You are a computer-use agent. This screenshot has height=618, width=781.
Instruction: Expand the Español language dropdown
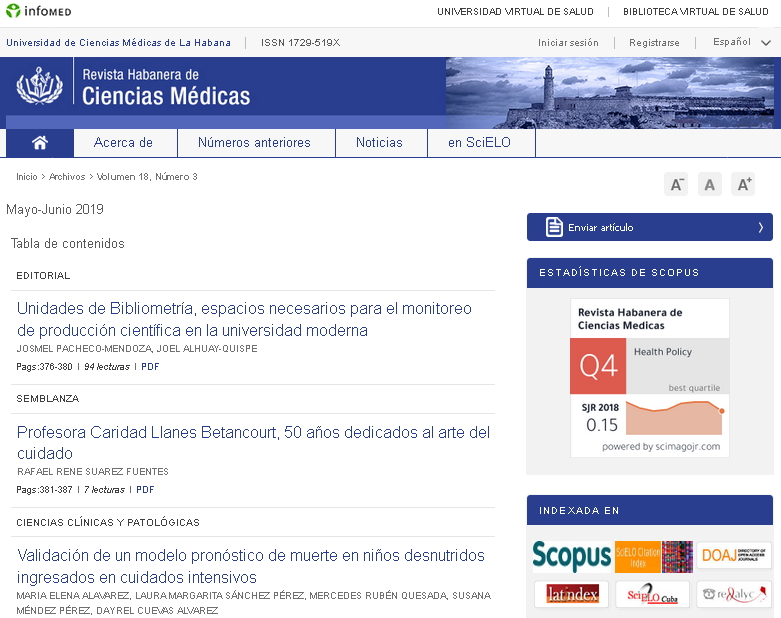(742, 42)
